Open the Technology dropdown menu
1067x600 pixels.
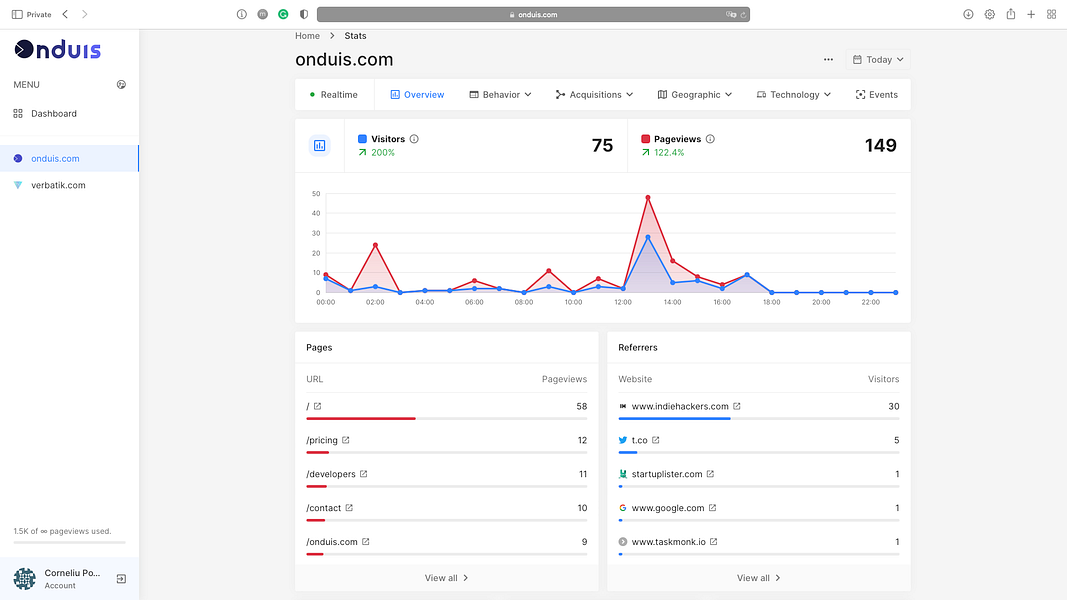tap(793, 94)
